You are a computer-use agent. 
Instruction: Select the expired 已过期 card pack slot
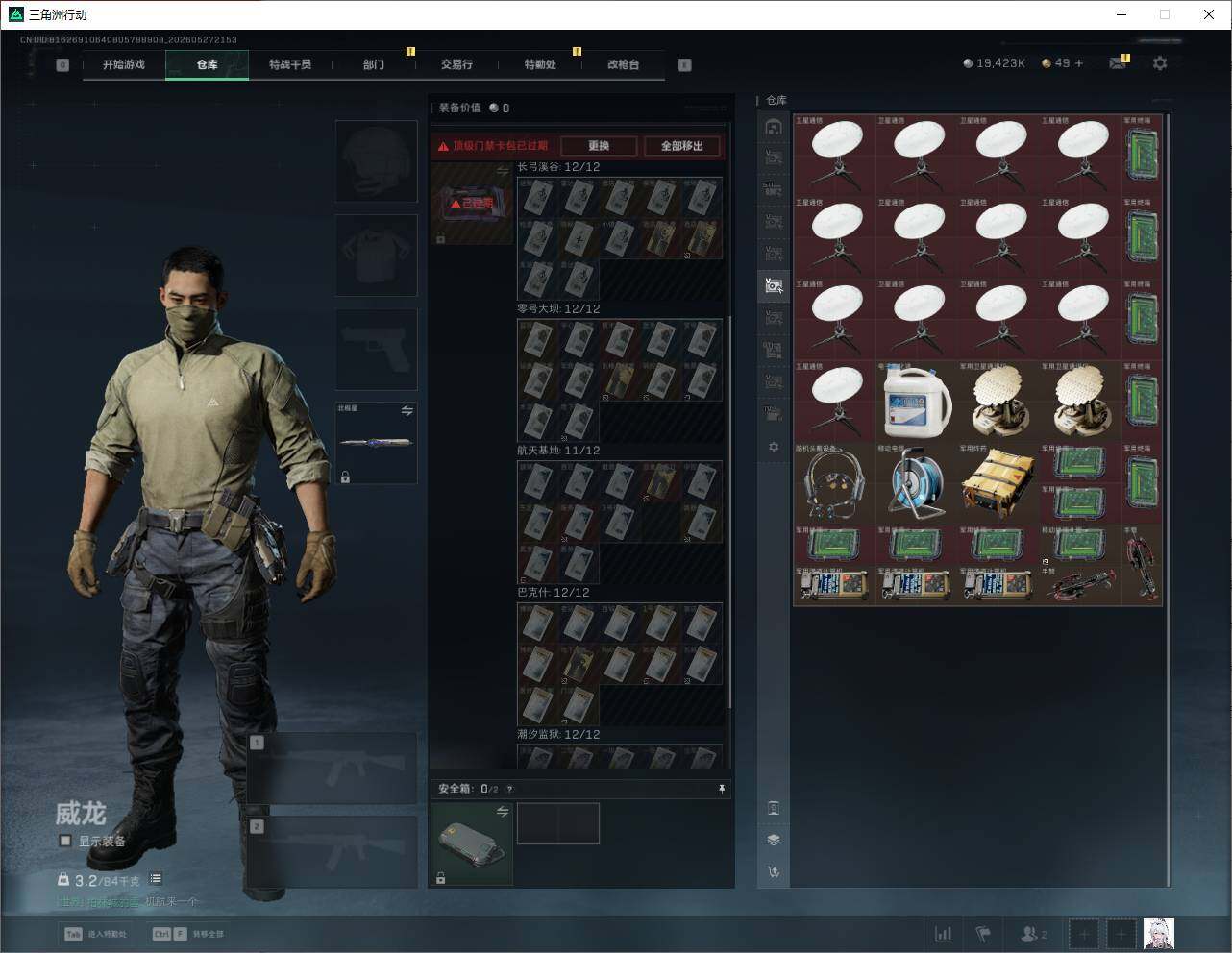[471, 203]
